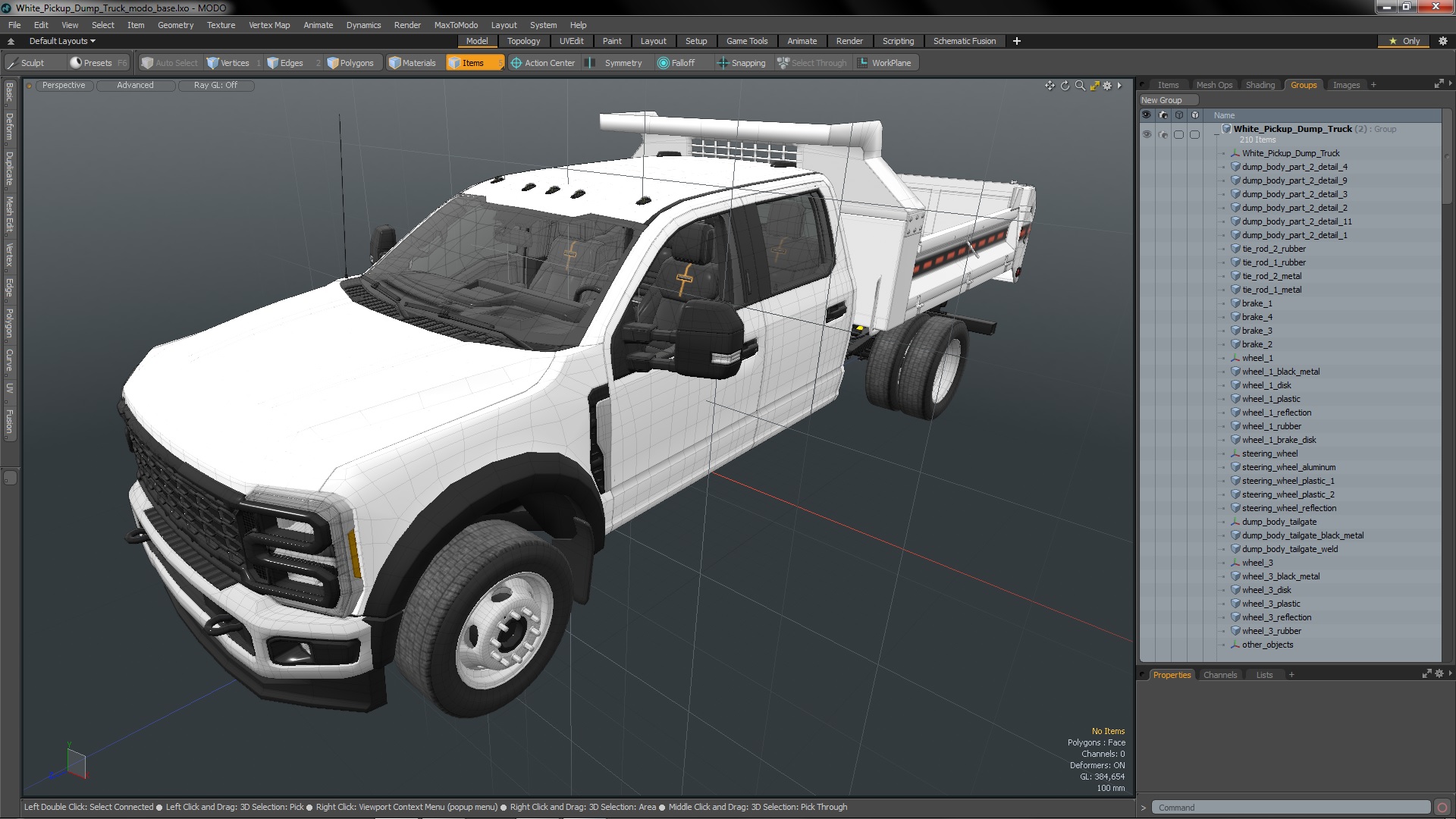Select steering_wheel_aluminum item
This screenshot has height=819, width=1456.
(1288, 467)
